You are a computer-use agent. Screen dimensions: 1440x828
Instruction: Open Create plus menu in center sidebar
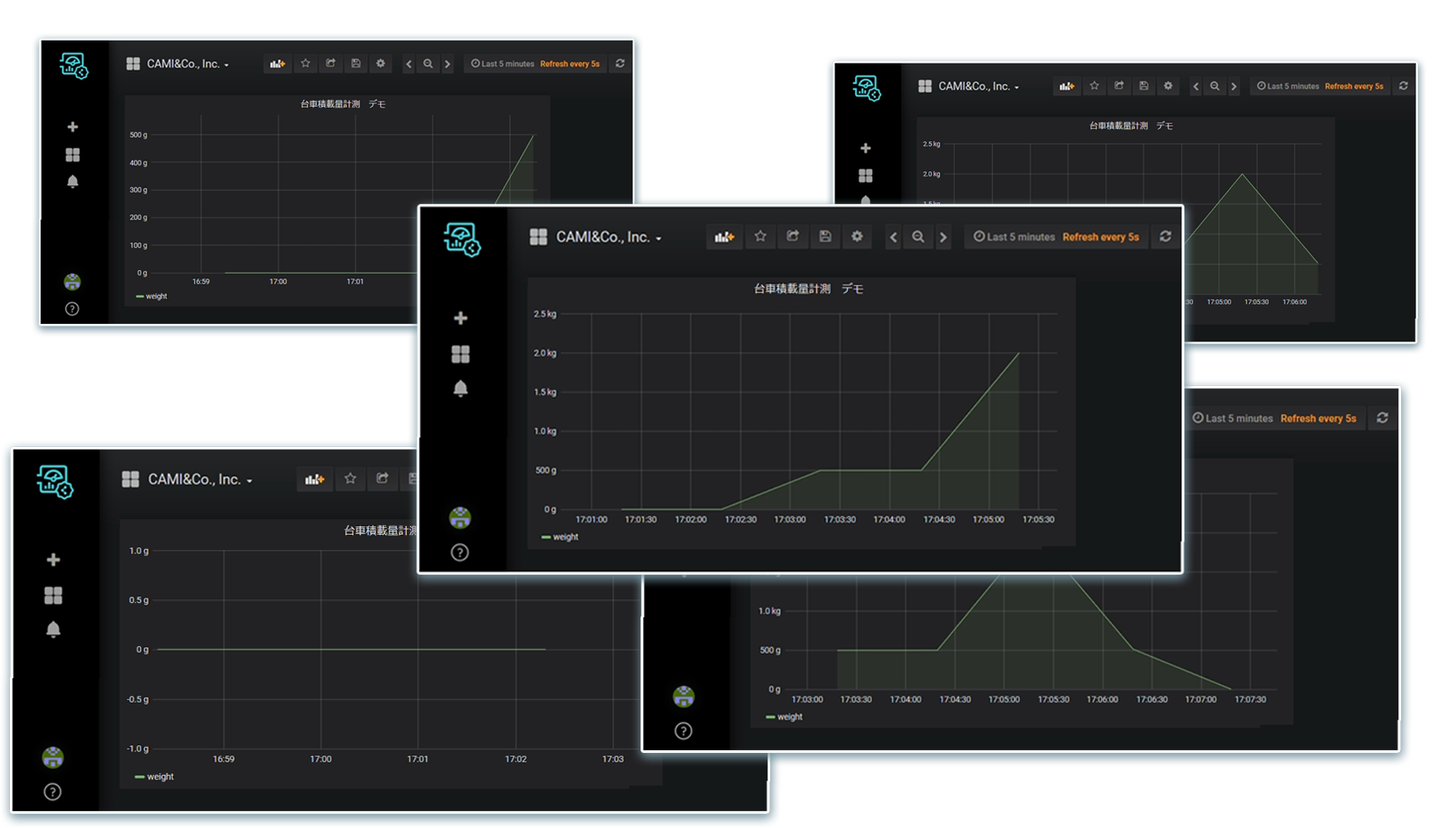point(461,318)
